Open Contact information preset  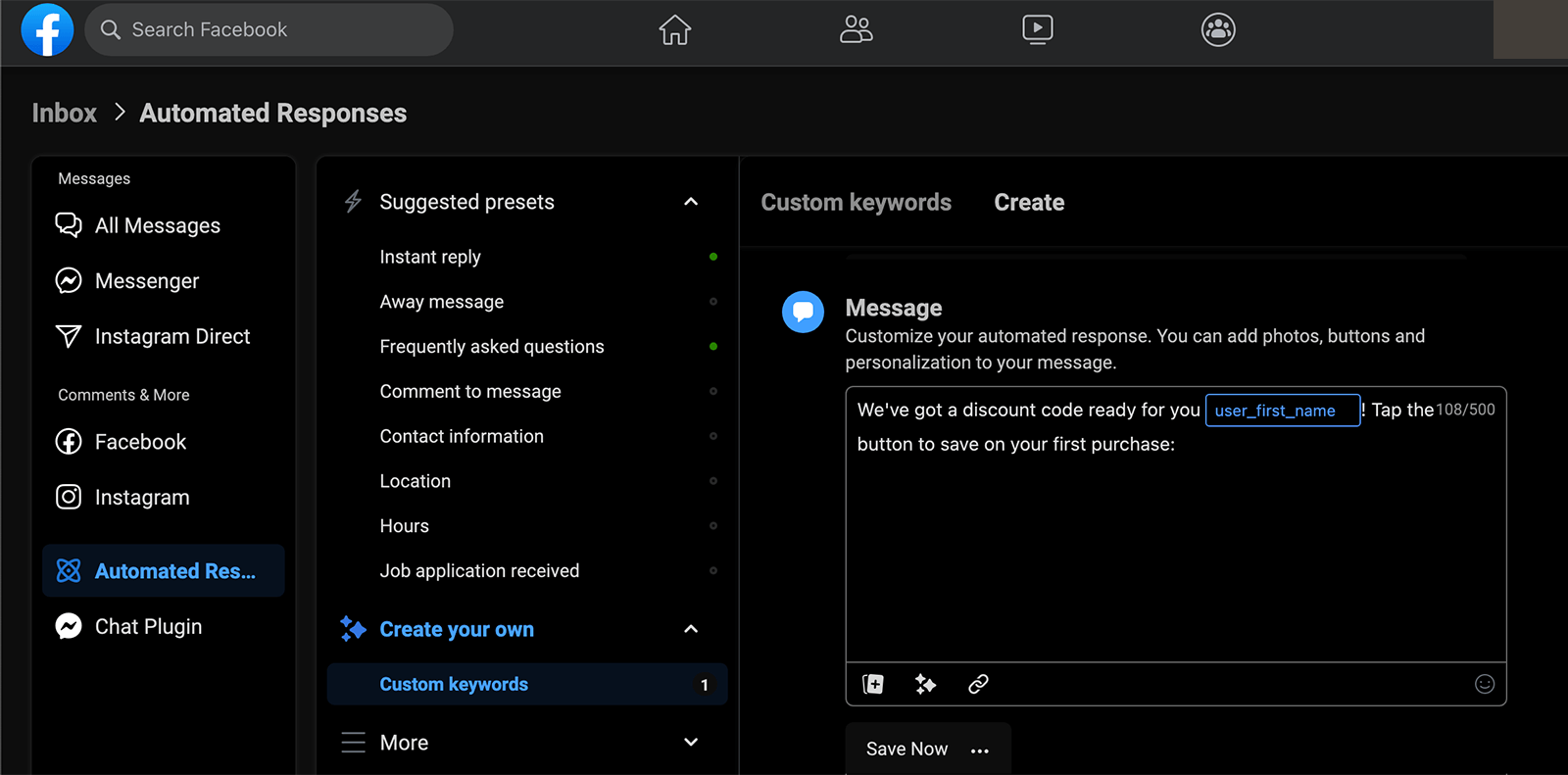pos(462,436)
